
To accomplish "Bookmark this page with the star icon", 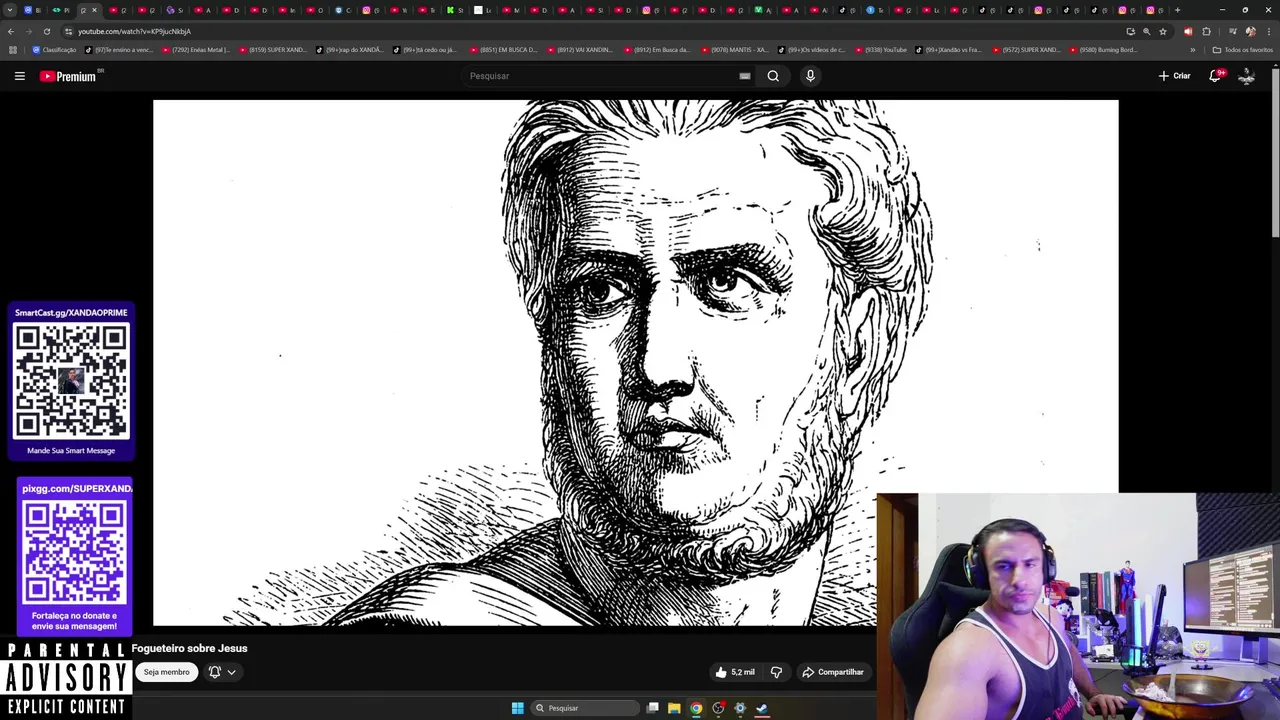I will (x=1163, y=31).
